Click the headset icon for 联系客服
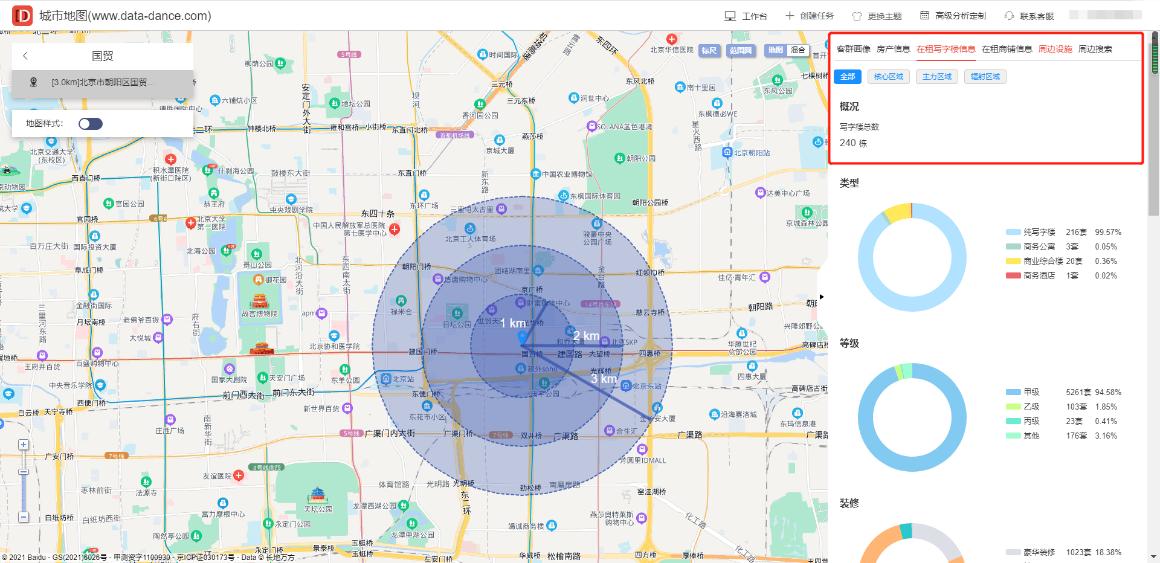Image resolution: width=1160 pixels, height=563 pixels. (1009, 16)
